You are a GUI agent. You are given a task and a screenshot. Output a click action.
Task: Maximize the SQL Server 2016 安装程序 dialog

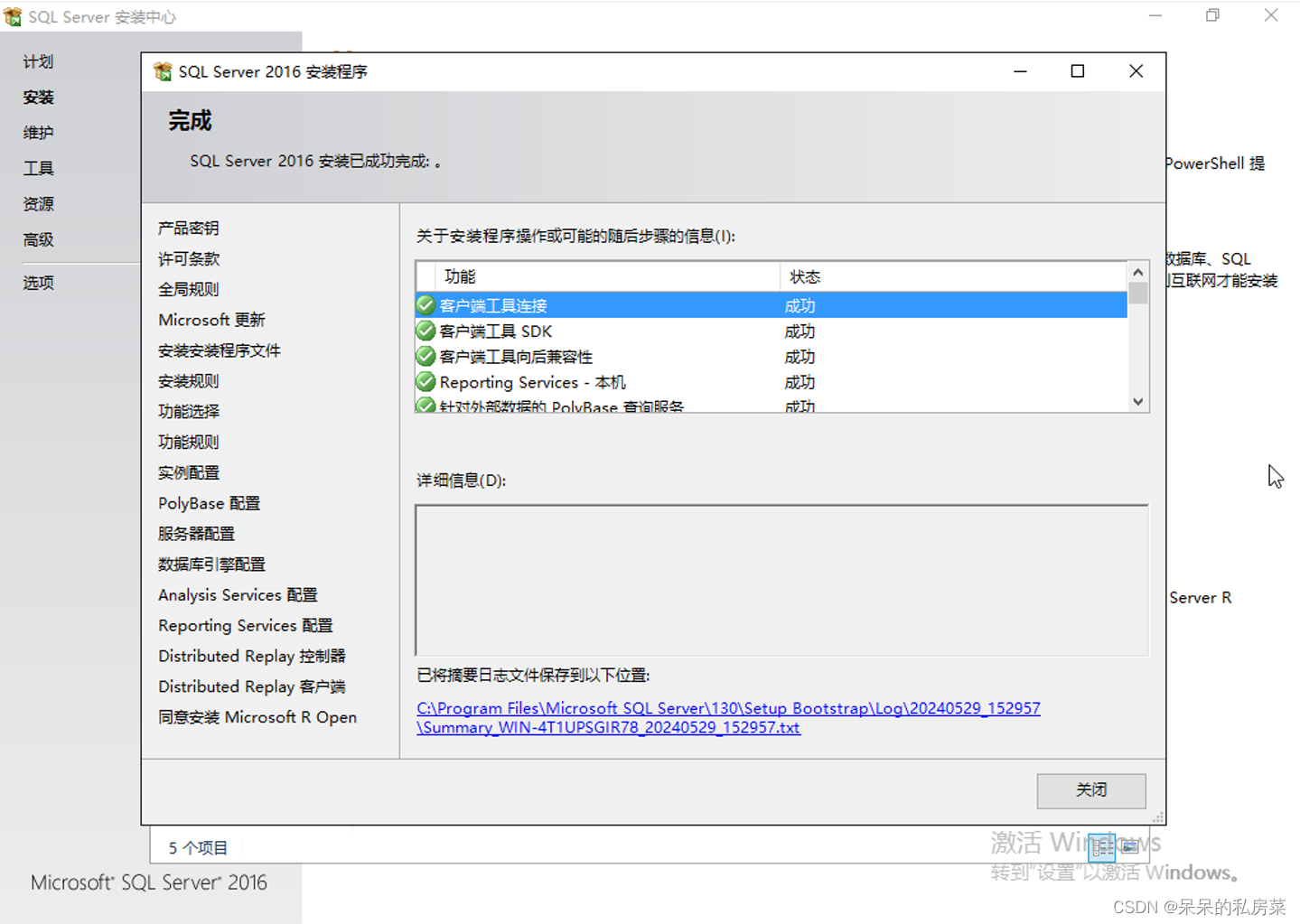(1078, 71)
